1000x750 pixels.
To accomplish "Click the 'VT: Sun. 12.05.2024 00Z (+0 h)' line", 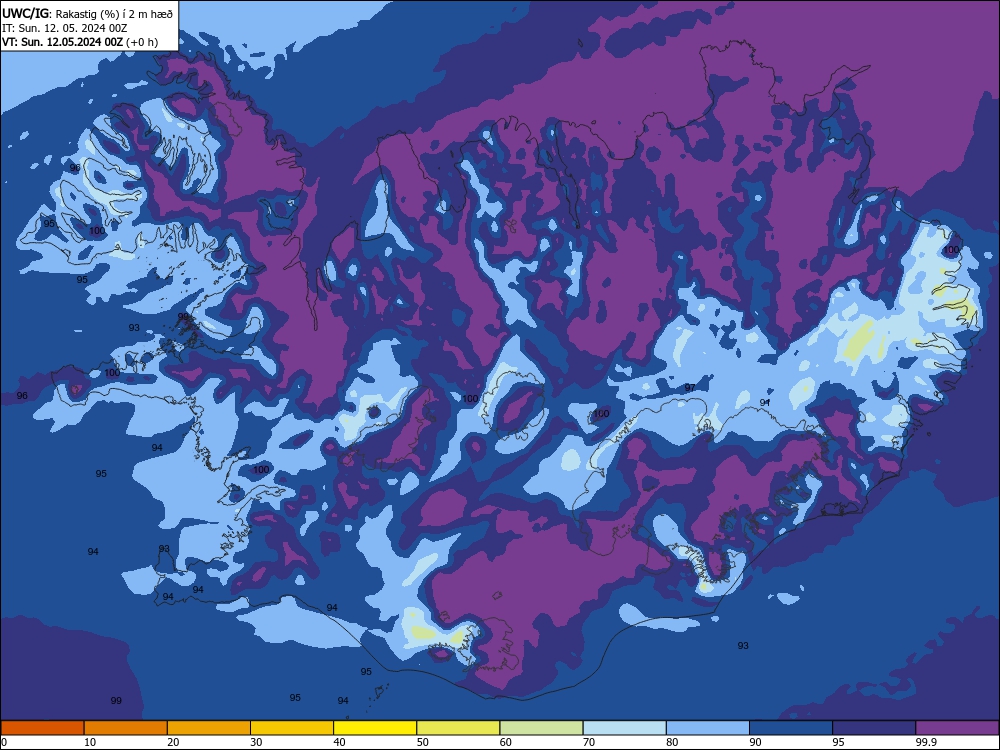I will 80,42.
